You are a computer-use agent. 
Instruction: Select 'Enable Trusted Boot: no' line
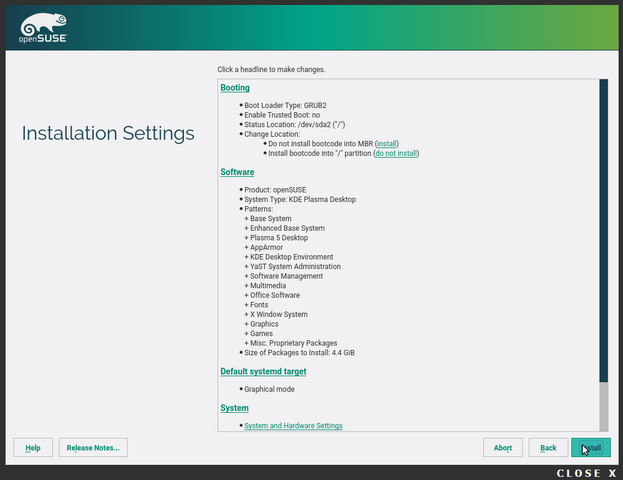(282, 115)
